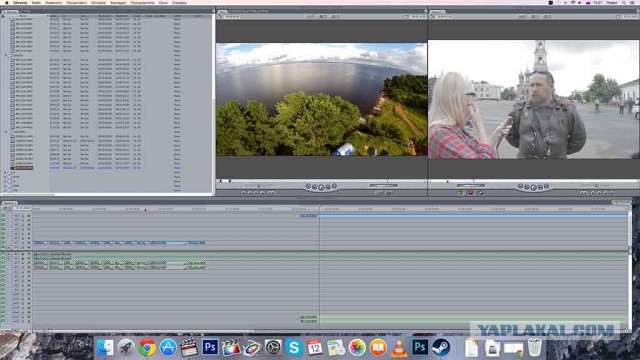640x360 pixels.
Task: Play the clip in the Viewer window
Action: 321,187
